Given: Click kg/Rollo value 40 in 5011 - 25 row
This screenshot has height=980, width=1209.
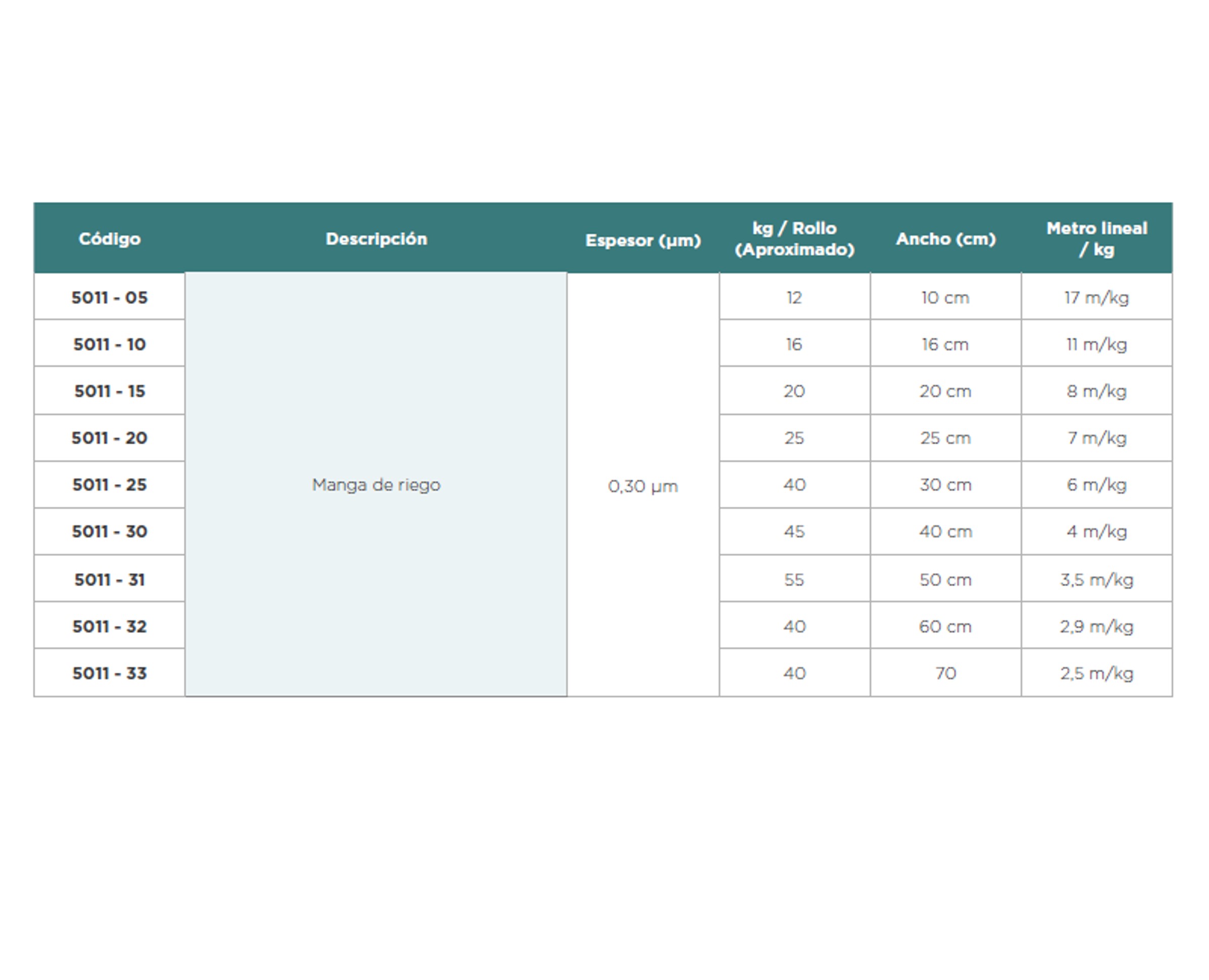Looking at the screenshot, I should (794, 484).
